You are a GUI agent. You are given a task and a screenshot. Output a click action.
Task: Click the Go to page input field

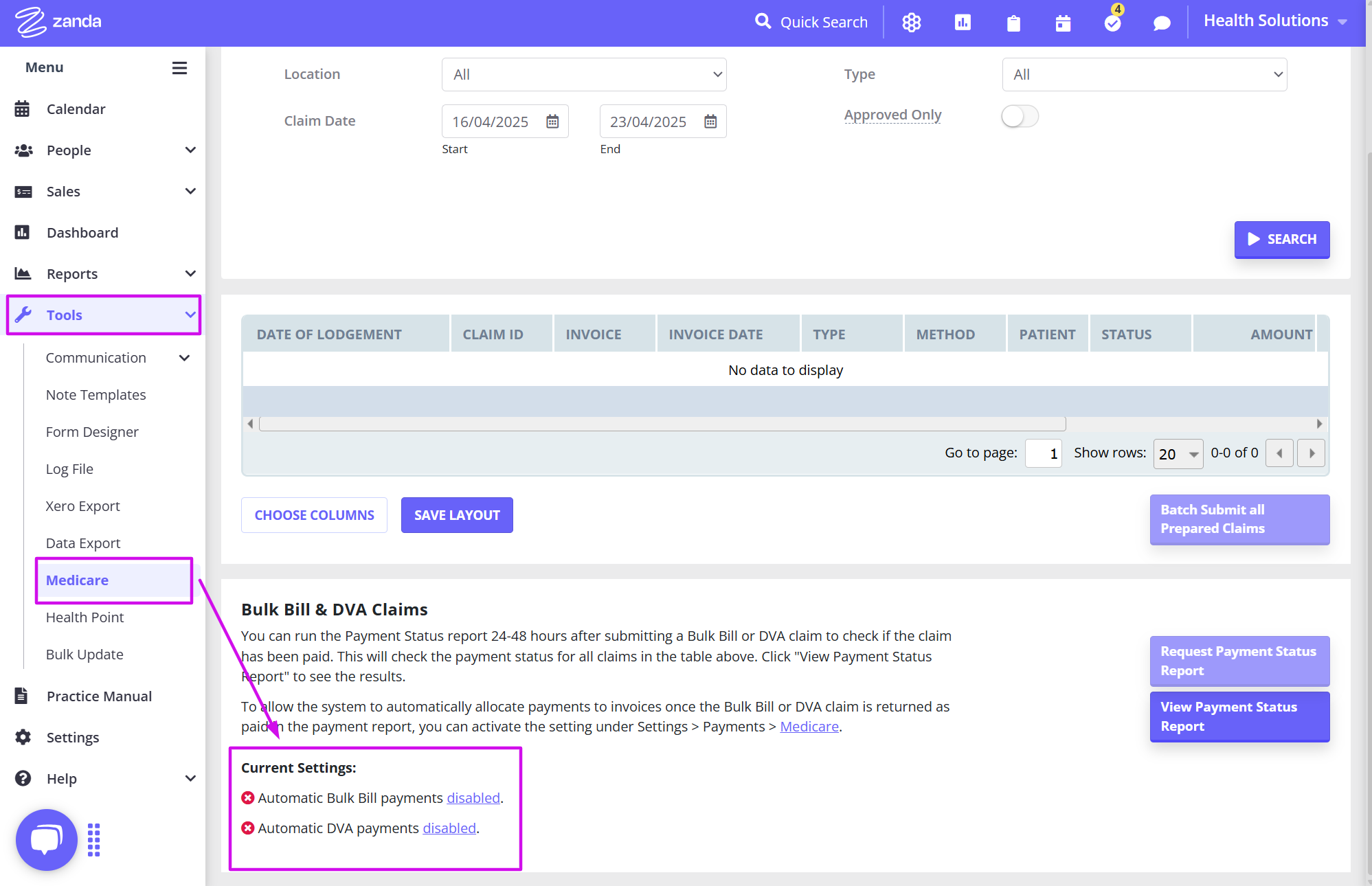click(1043, 453)
